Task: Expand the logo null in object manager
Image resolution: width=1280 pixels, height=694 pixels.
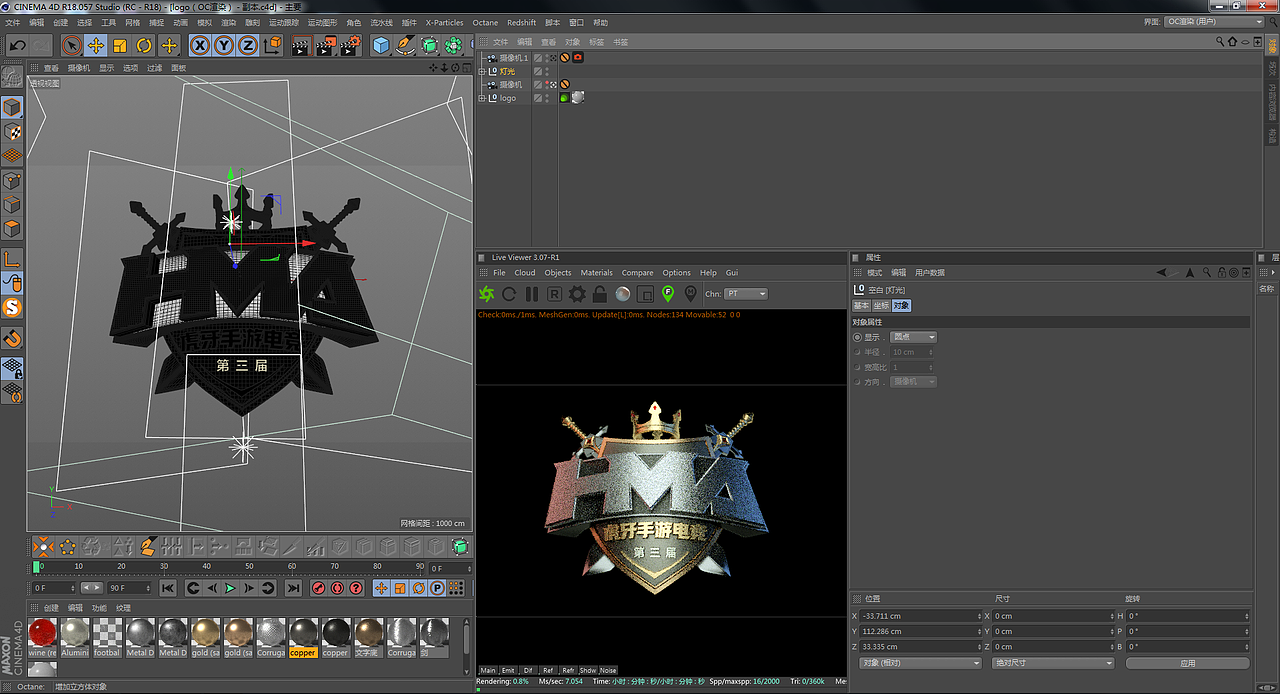Action: click(482, 98)
